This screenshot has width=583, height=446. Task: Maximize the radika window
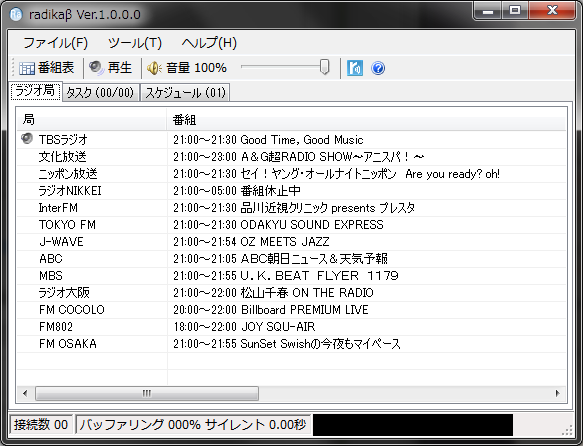coord(515,11)
